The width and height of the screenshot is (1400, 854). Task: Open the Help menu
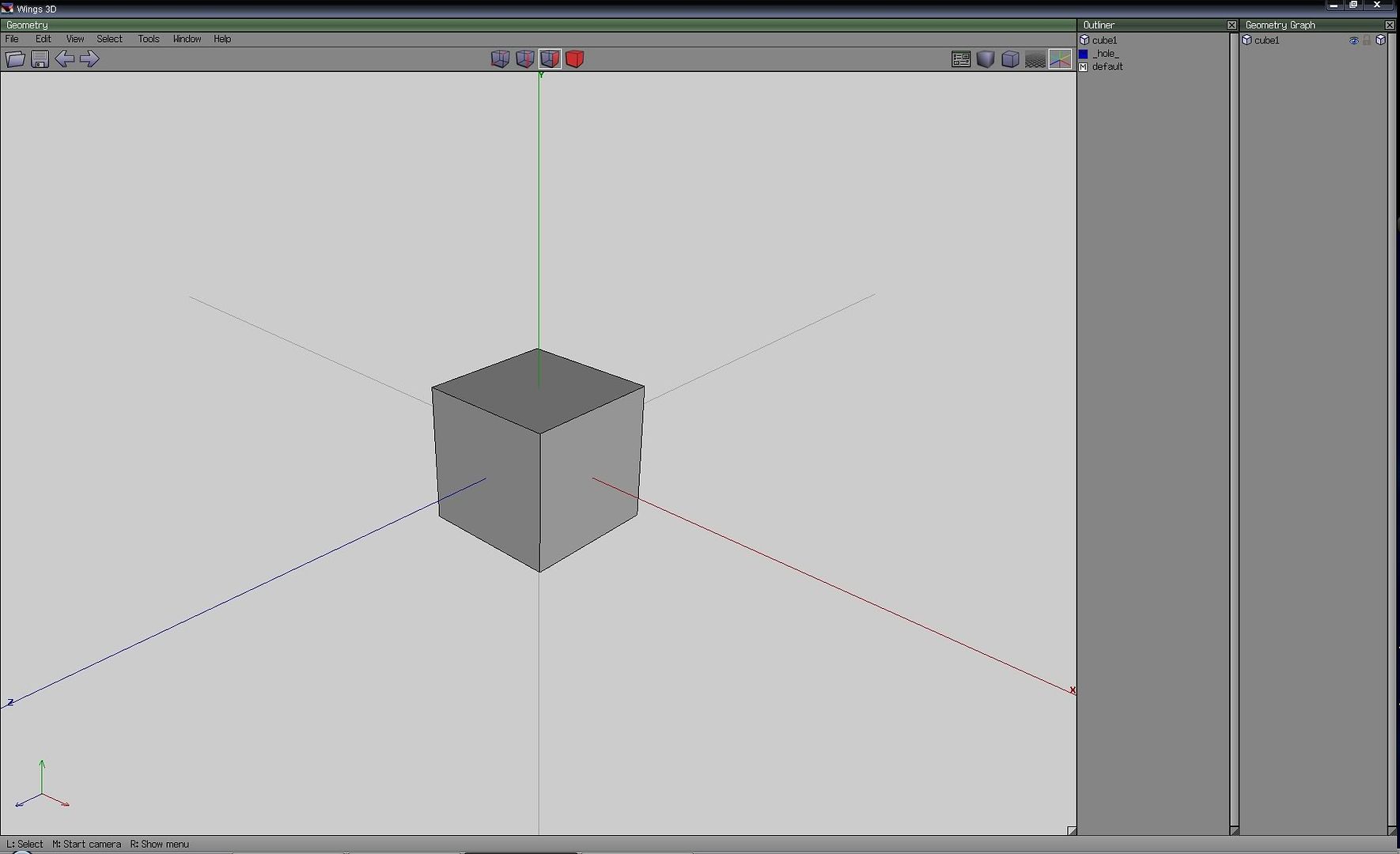222,39
